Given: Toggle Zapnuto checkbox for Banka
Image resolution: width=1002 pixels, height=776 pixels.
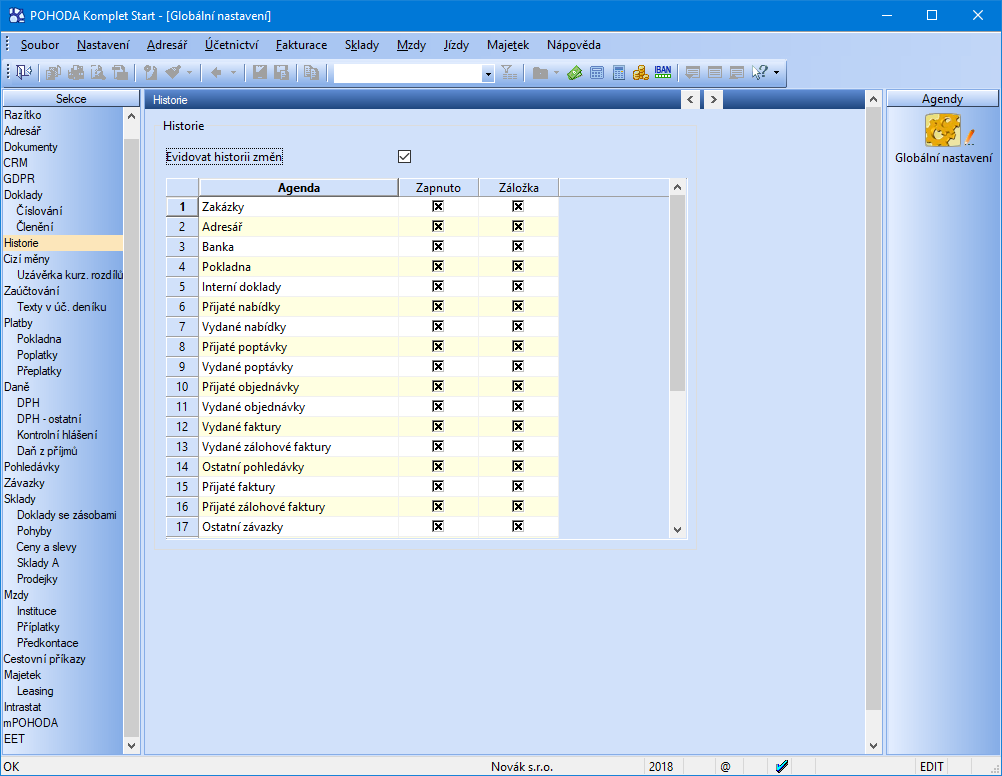Looking at the screenshot, I should tap(438, 246).
